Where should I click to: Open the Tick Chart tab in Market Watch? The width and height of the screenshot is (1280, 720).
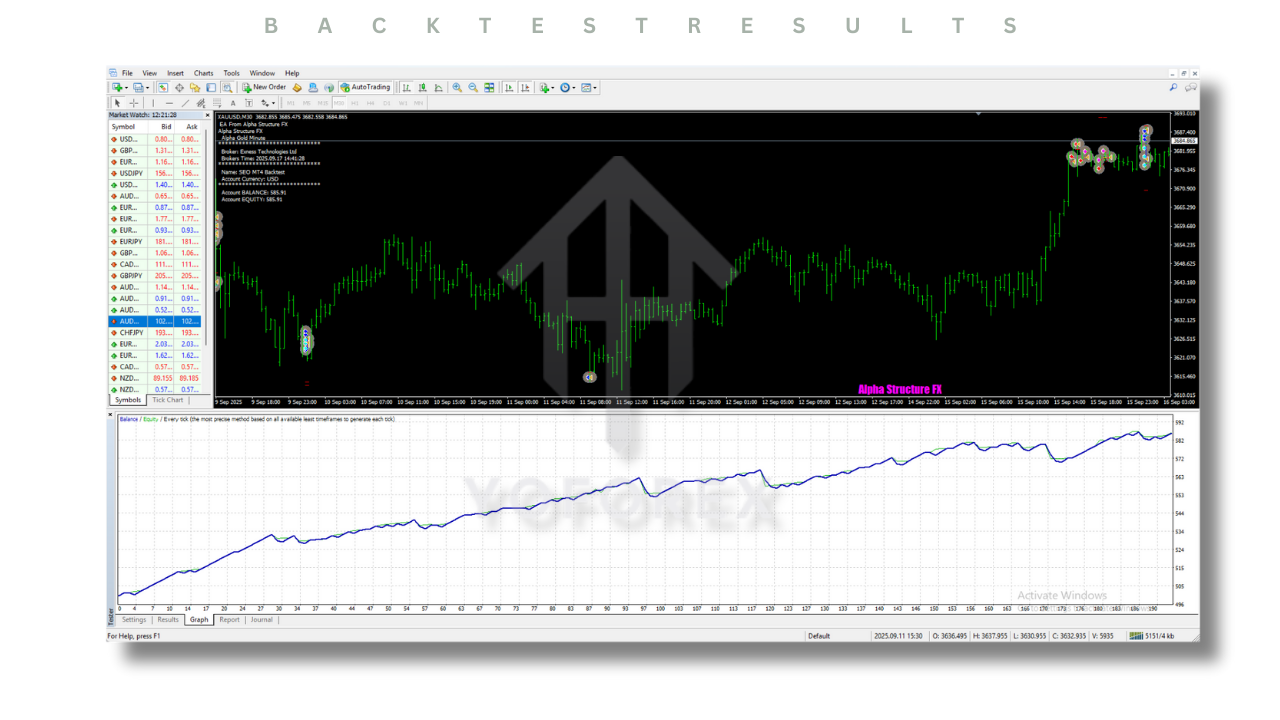pyautogui.click(x=168, y=400)
